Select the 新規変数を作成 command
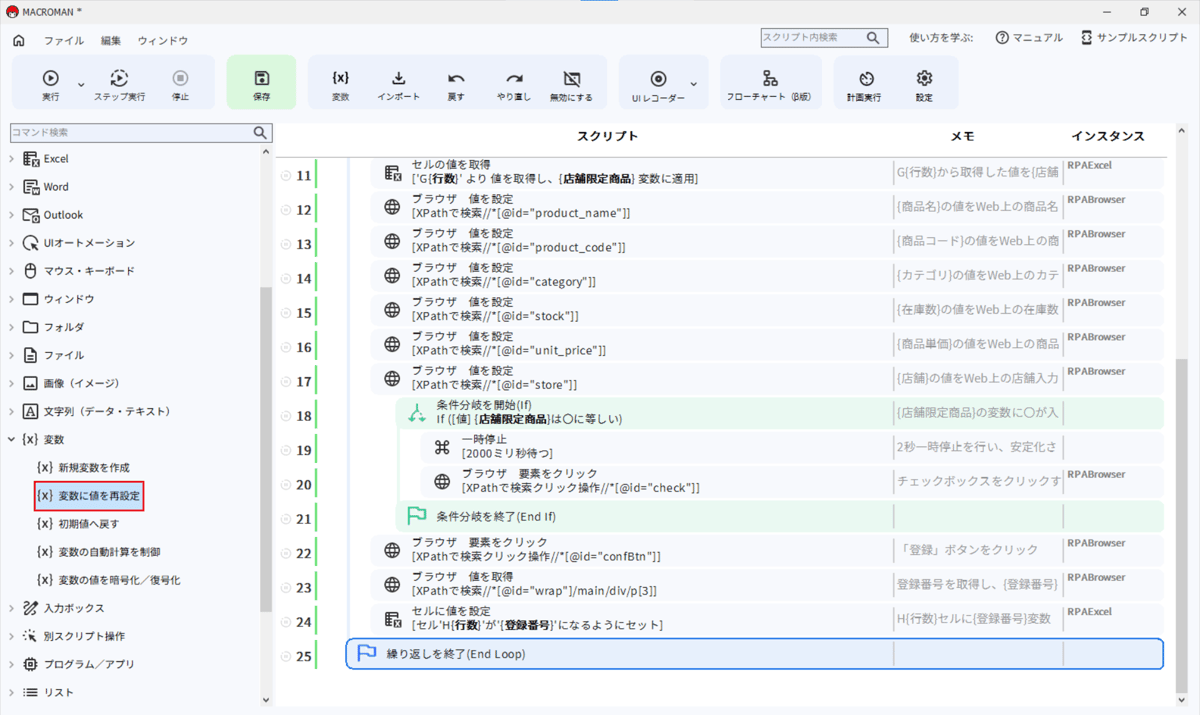The height and width of the screenshot is (715, 1200). click(83, 467)
